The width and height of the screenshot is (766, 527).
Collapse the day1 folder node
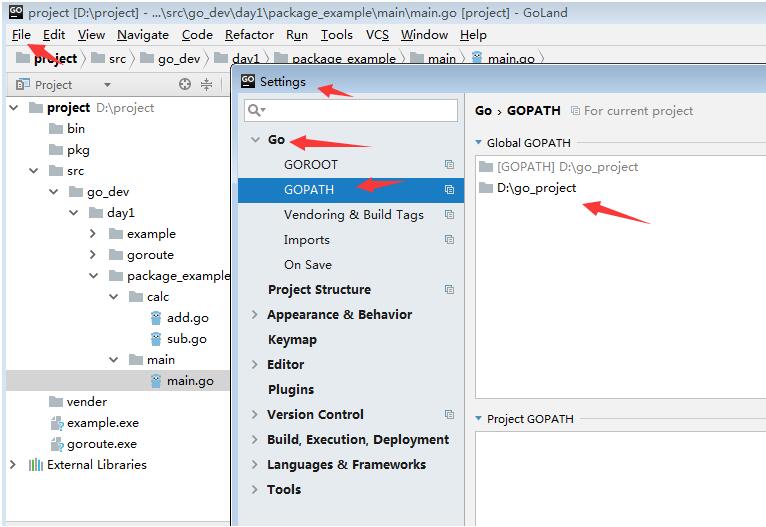[73, 212]
